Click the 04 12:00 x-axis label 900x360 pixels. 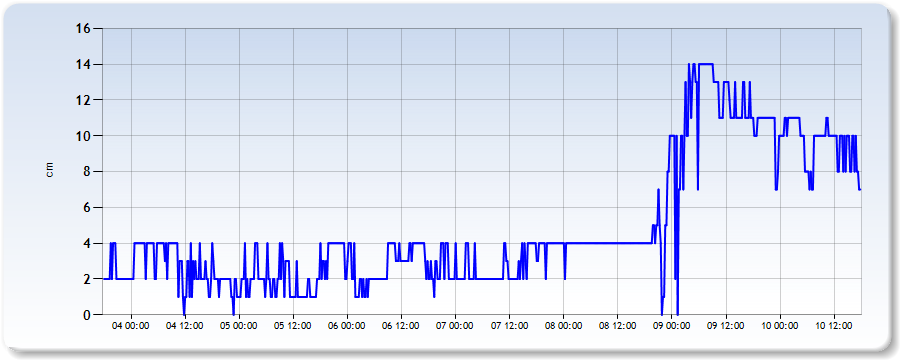(x=185, y=326)
